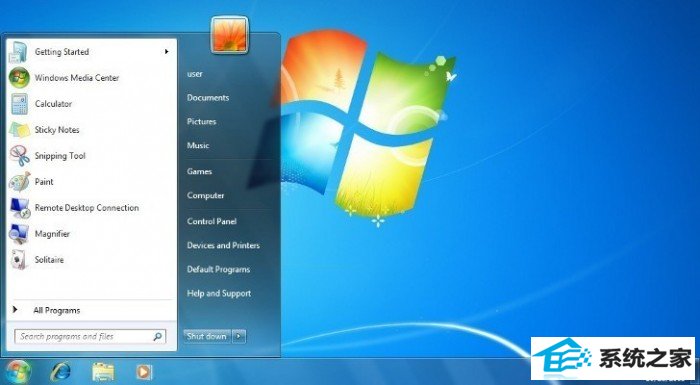Viewport: 700px width, 385px height.
Task: Select the Windows Media Center label
Action: (77, 78)
